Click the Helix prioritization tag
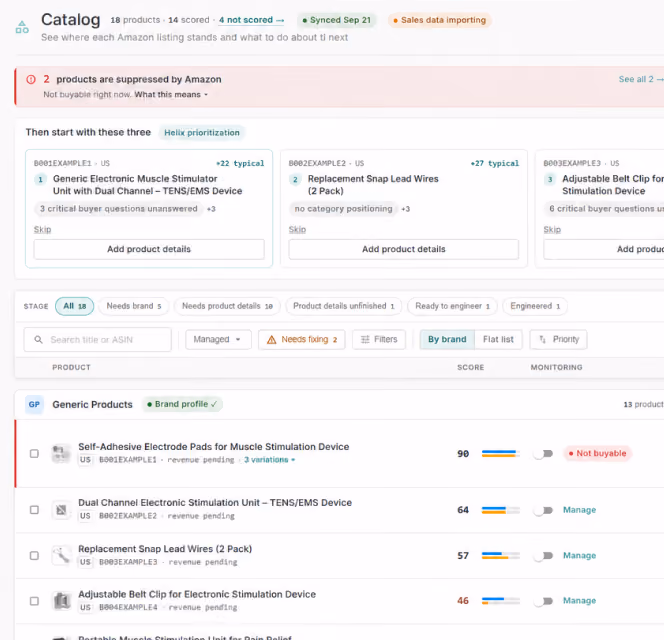This screenshot has height=640, width=664. coord(202,133)
